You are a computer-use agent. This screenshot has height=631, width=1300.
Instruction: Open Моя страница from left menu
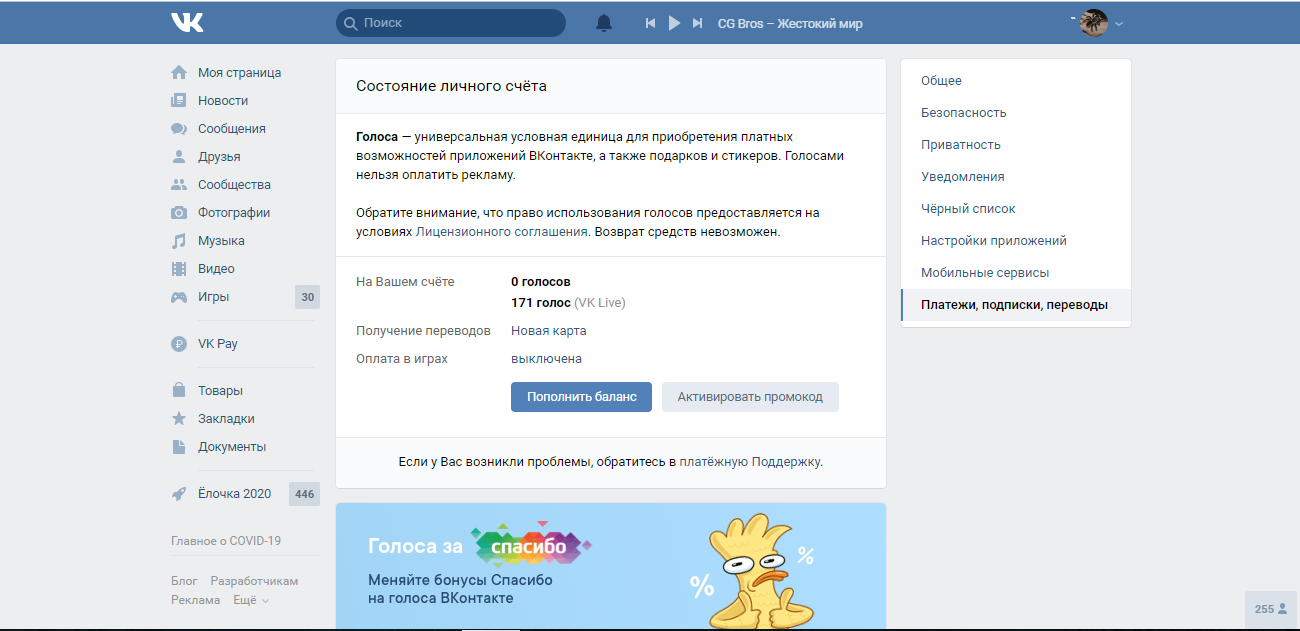tap(239, 72)
